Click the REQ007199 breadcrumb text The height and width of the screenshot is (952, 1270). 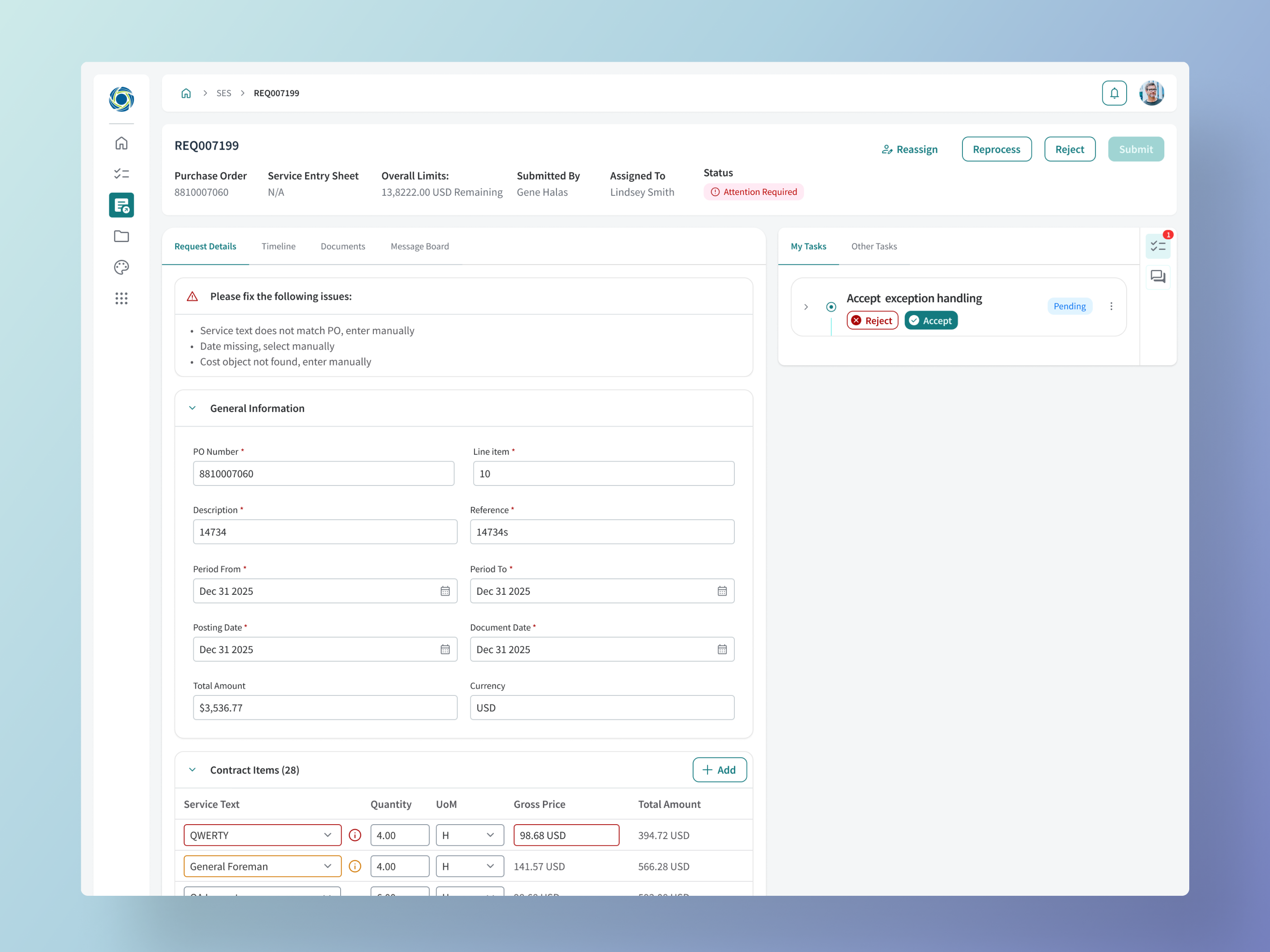pyautogui.click(x=276, y=93)
